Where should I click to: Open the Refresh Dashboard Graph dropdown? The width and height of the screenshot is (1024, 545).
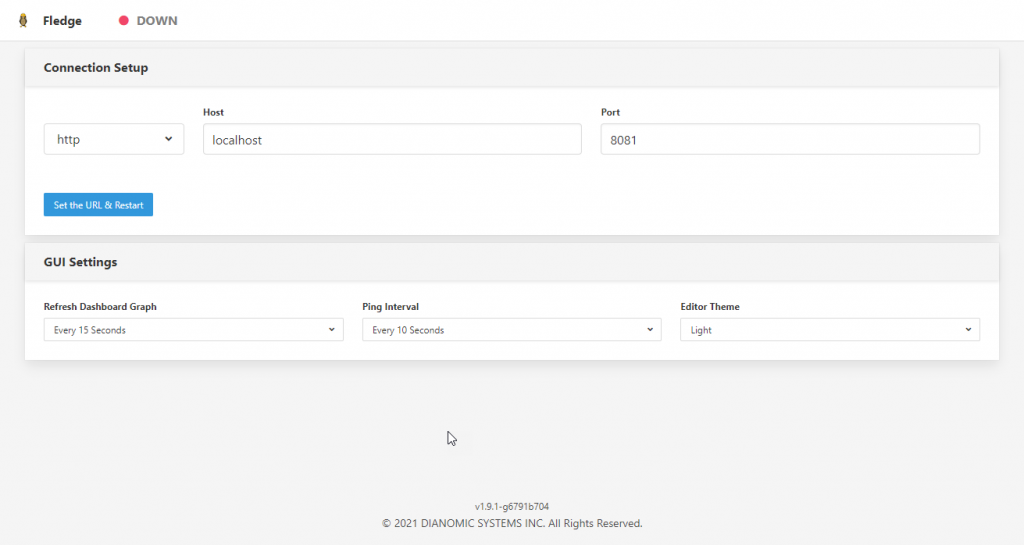coord(193,330)
